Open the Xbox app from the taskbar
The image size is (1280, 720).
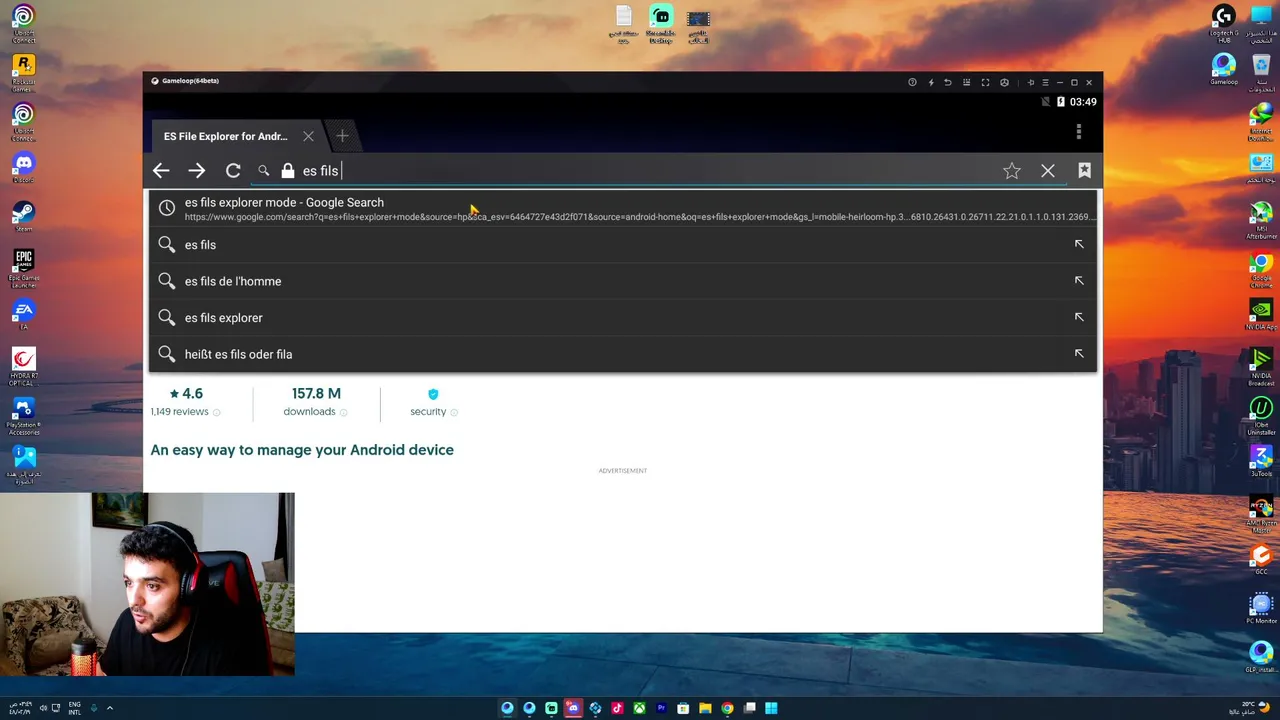click(x=639, y=708)
